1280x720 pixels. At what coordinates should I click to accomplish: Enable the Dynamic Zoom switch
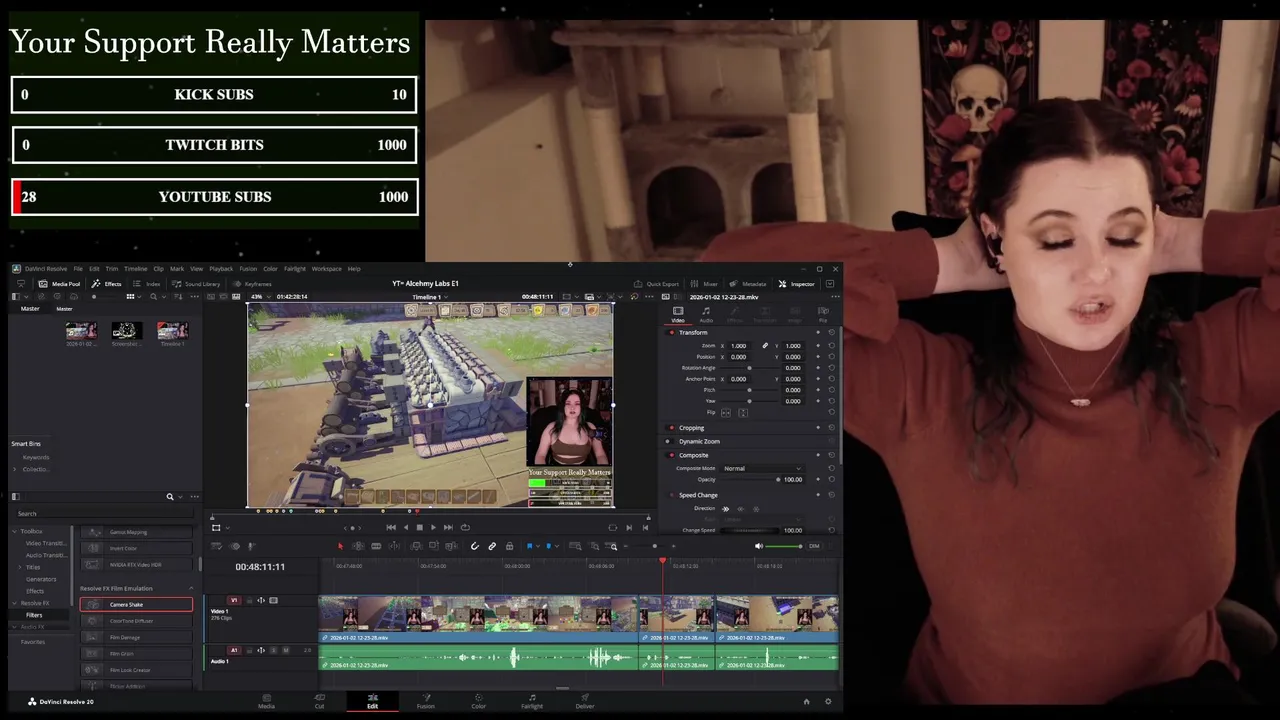(x=671, y=441)
